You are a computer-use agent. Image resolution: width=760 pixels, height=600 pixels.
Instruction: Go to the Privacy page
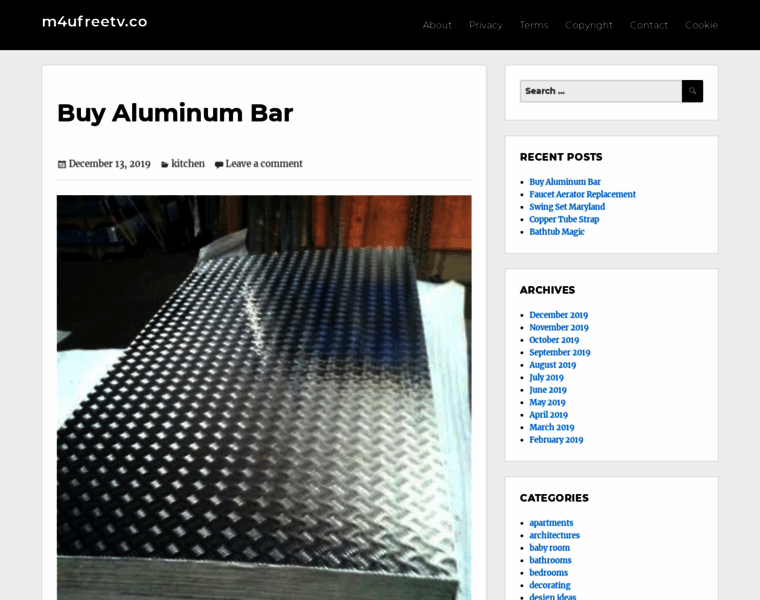[486, 25]
